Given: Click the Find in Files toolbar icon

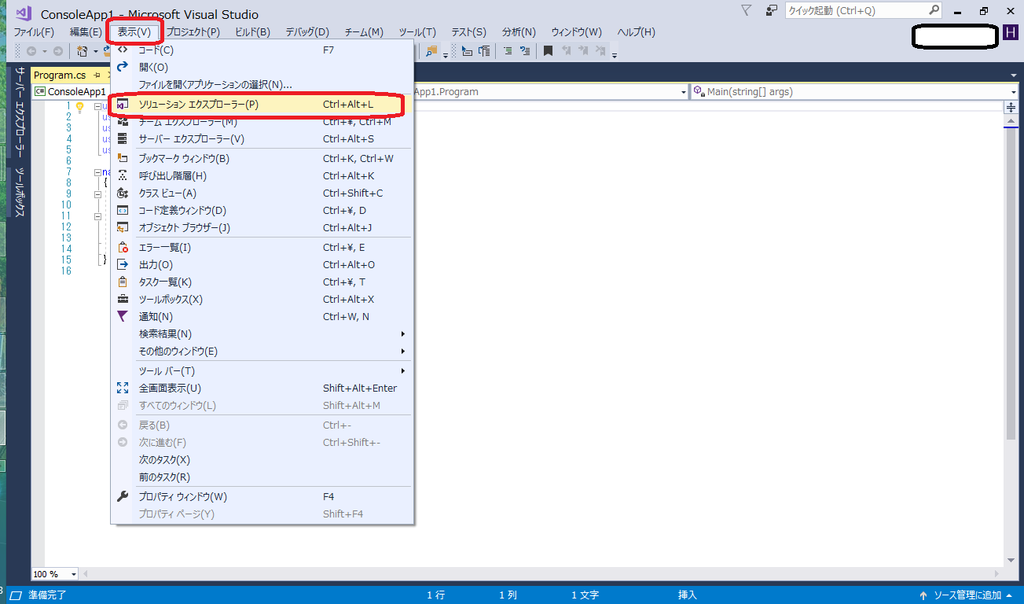Looking at the screenshot, I should [431, 51].
